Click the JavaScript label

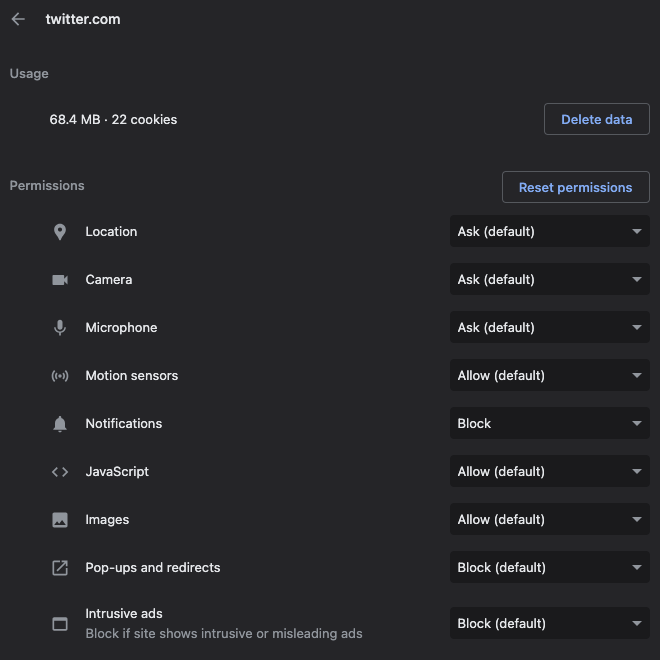[117, 471]
